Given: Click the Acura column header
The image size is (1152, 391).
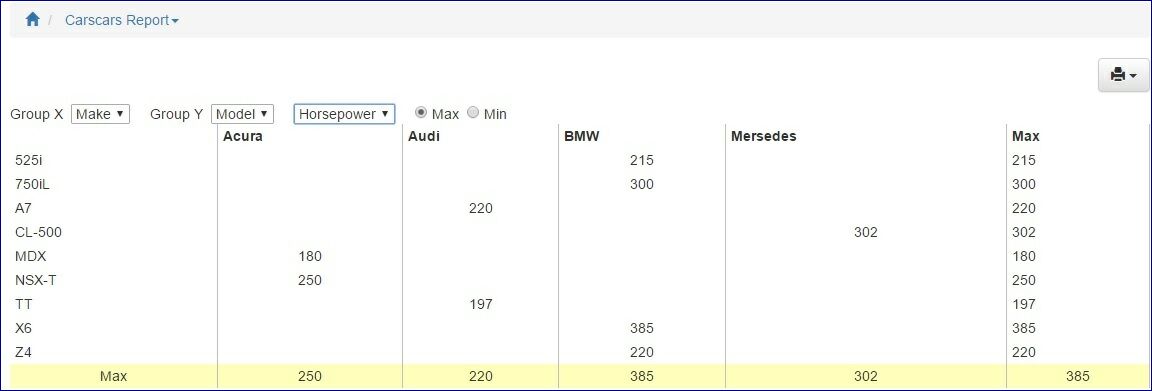Looking at the screenshot, I should tap(243, 136).
